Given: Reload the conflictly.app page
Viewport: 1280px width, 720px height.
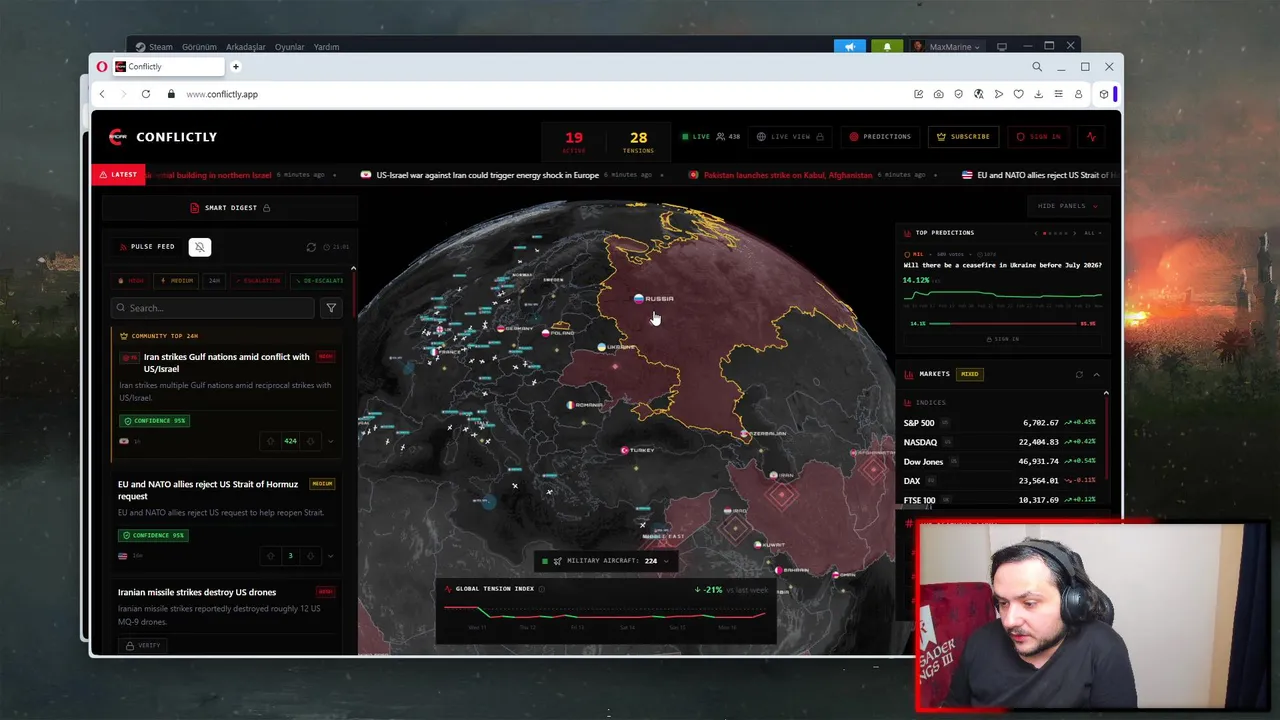Looking at the screenshot, I should pyautogui.click(x=146, y=94).
